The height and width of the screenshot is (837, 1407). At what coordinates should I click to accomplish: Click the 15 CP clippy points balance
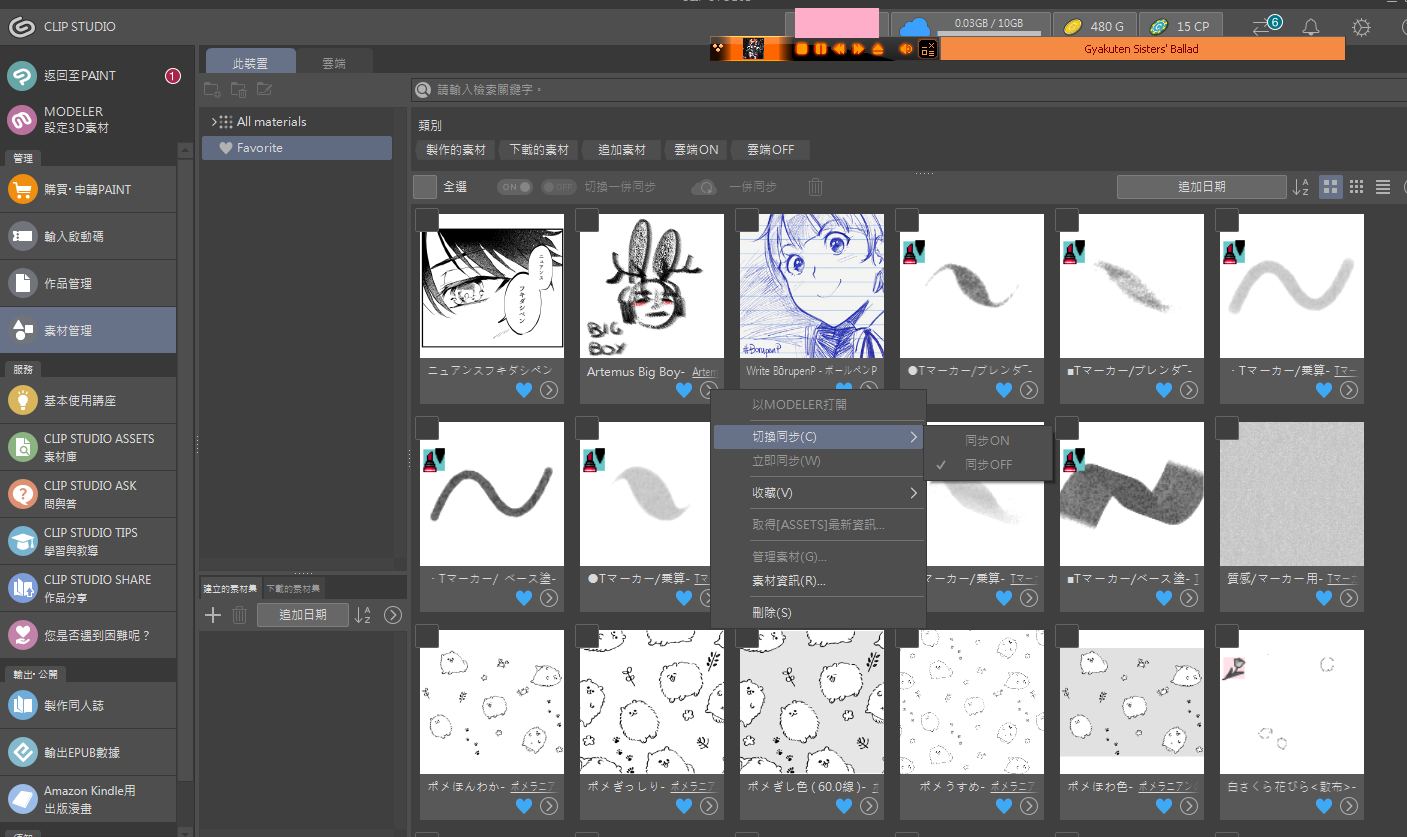click(1181, 26)
